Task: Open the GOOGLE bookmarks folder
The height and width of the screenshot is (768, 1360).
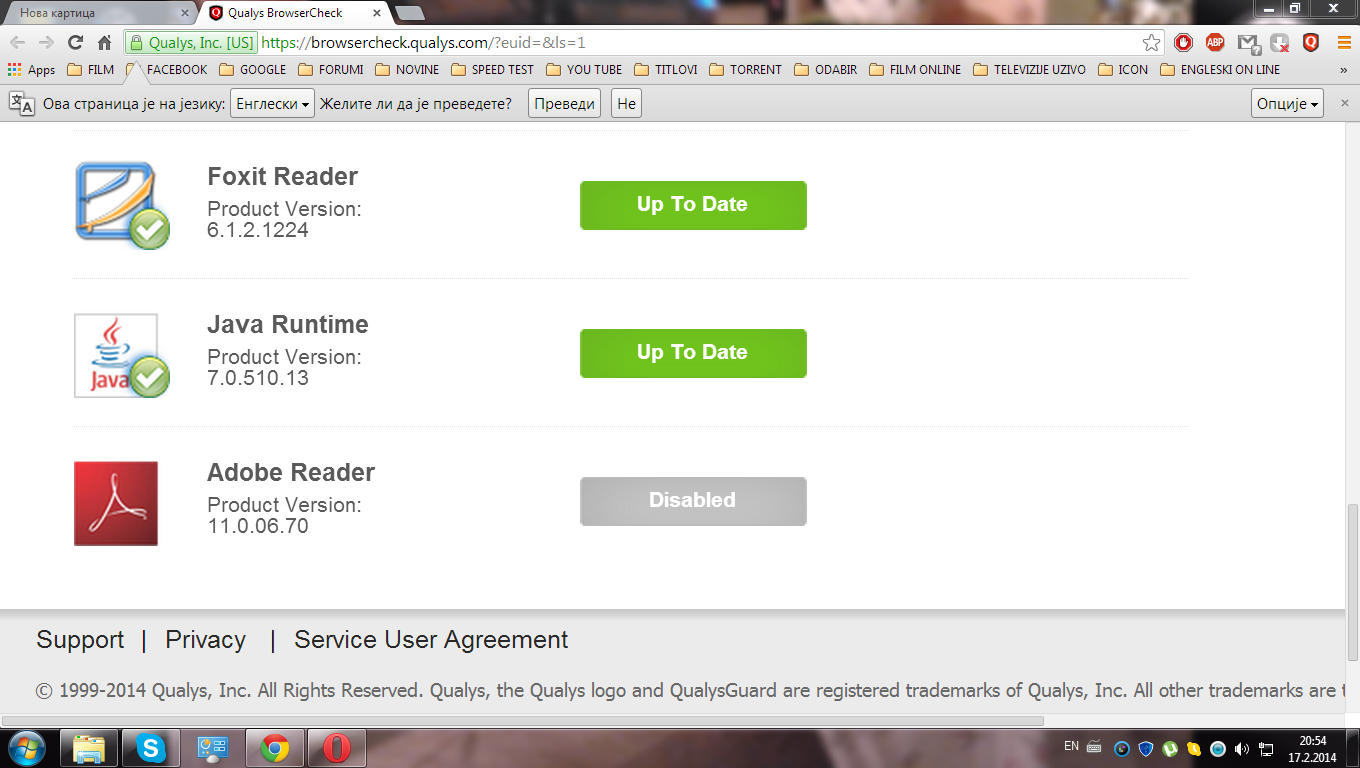Action: coord(253,70)
